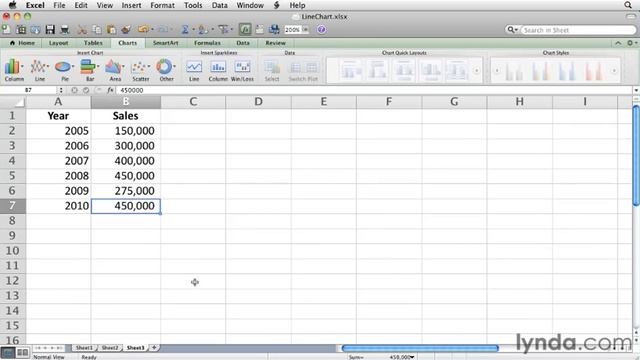
Task: Open the Insert menu
Action: (x=131, y=5)
